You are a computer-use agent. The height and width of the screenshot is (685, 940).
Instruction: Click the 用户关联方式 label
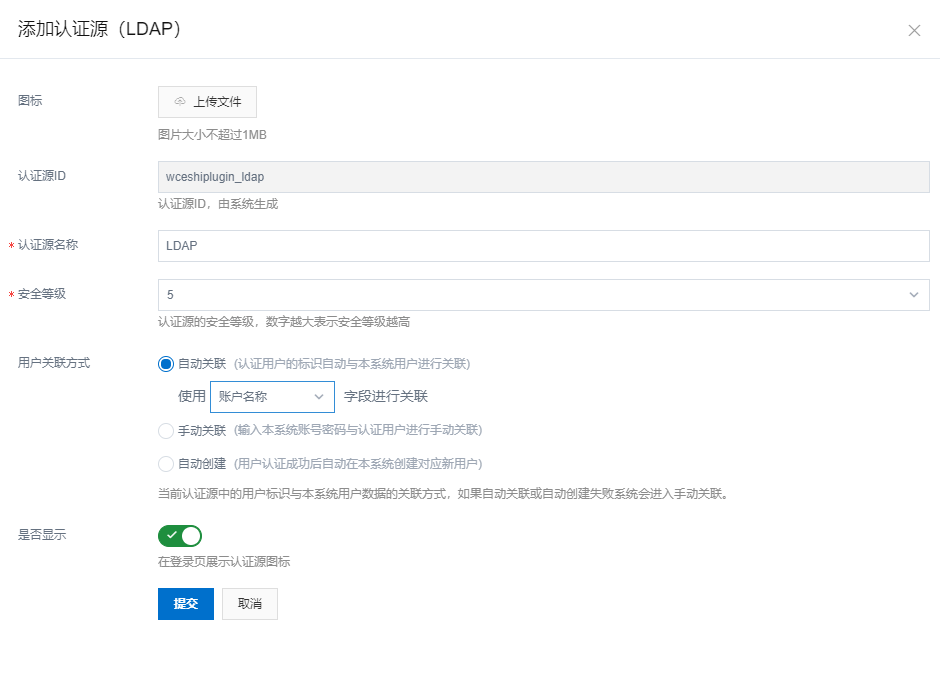pyautogui.click(x=54, y=363)
